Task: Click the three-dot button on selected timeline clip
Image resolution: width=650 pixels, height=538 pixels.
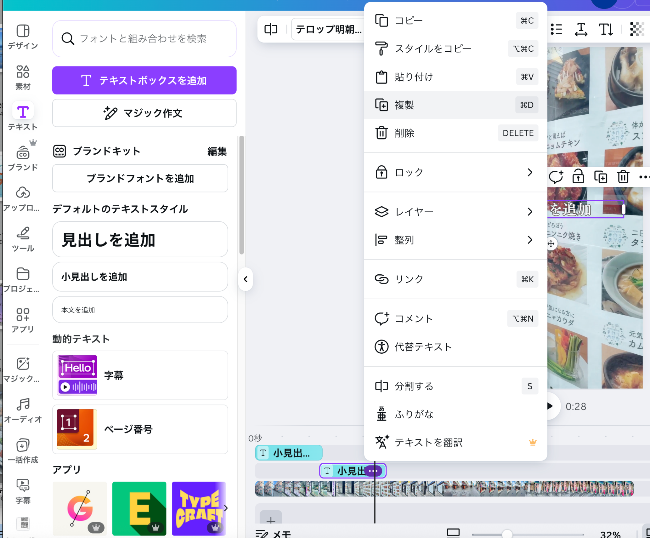Action: 373,471
